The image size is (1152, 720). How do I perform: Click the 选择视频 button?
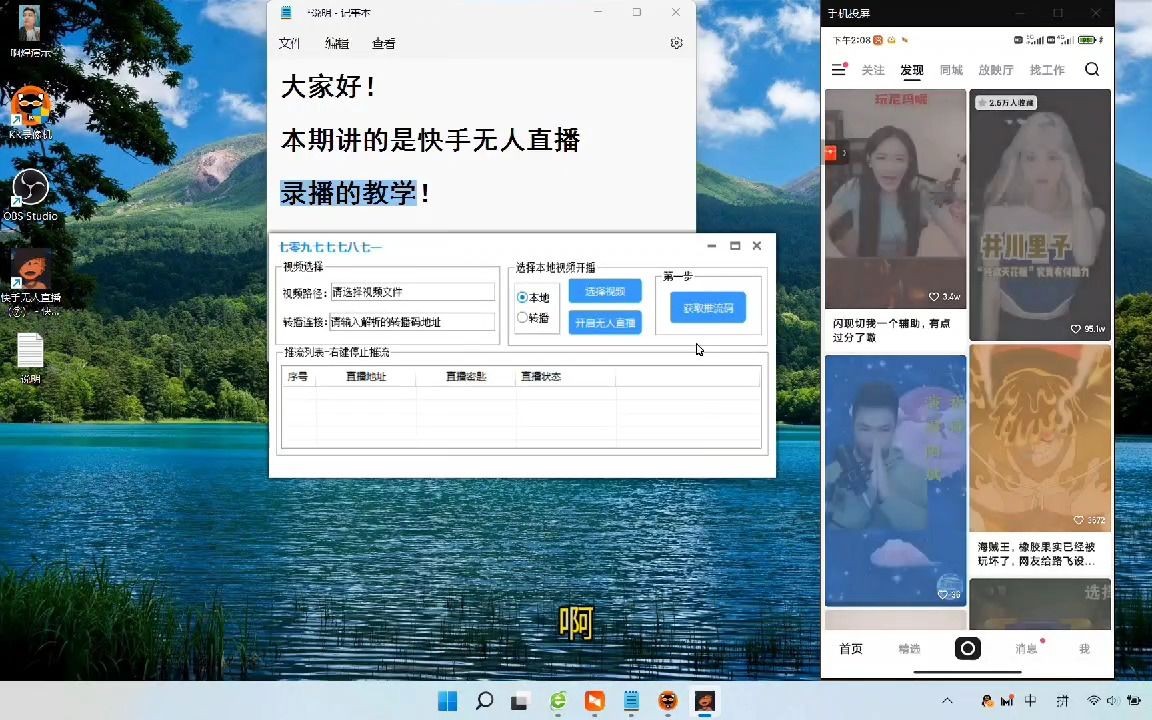pyautogui.click(x=605, y=292)
